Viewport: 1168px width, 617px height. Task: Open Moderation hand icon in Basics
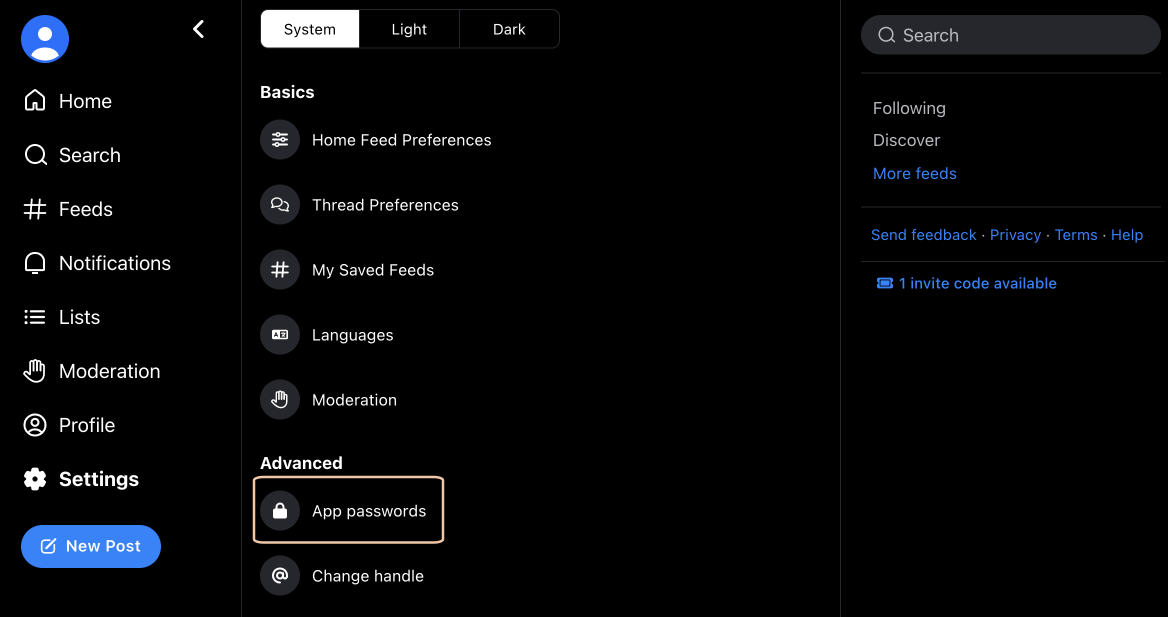tap(280, 399)
